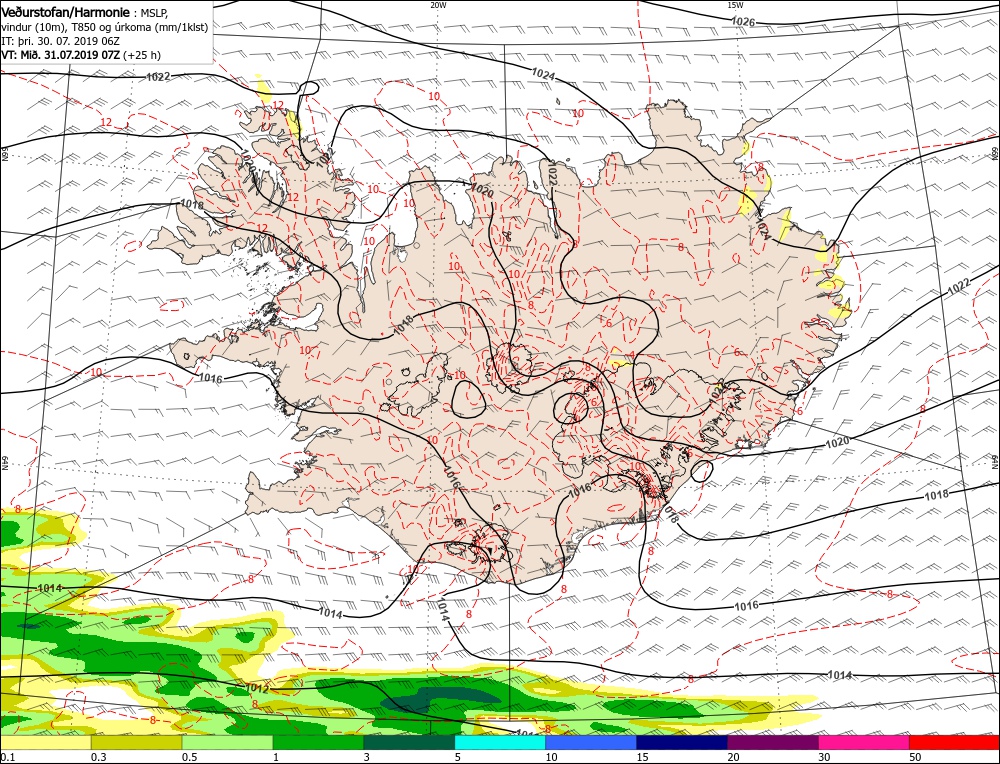The image size is (1000, 764).
Task: Click the legend value '30'
Action: coord(824,757)
